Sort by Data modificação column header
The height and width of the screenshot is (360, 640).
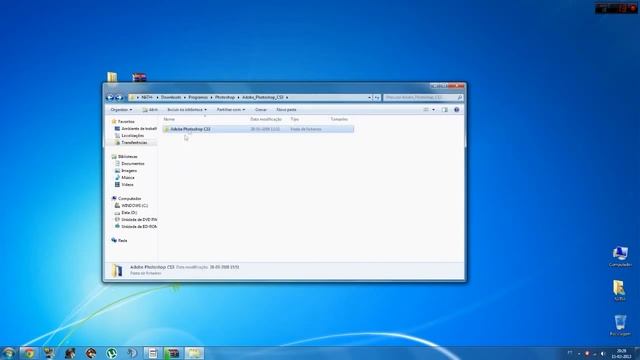[266, 119]
